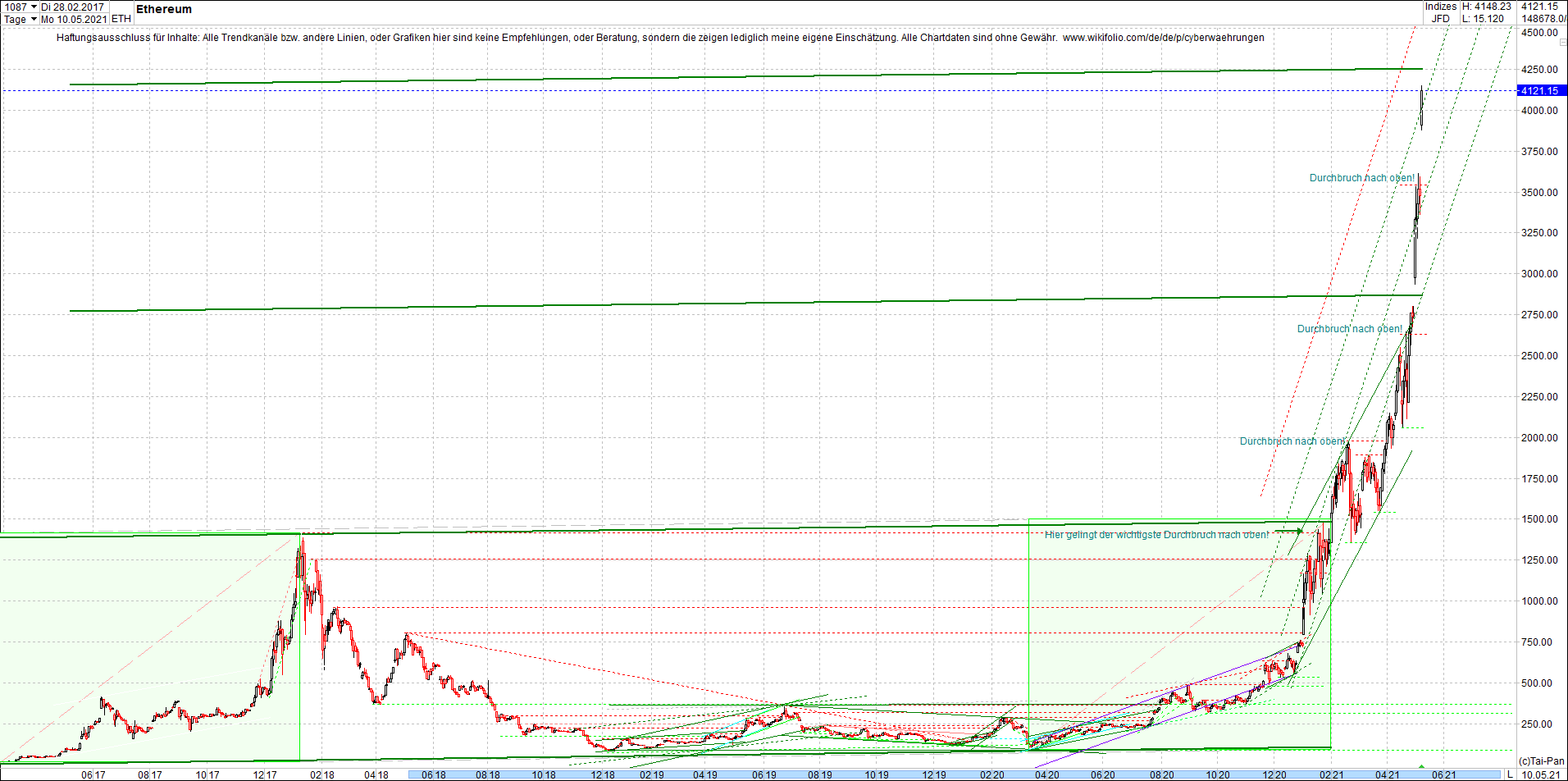Click the "10.05.21" date cell bottom right

tap(1543, 774)
